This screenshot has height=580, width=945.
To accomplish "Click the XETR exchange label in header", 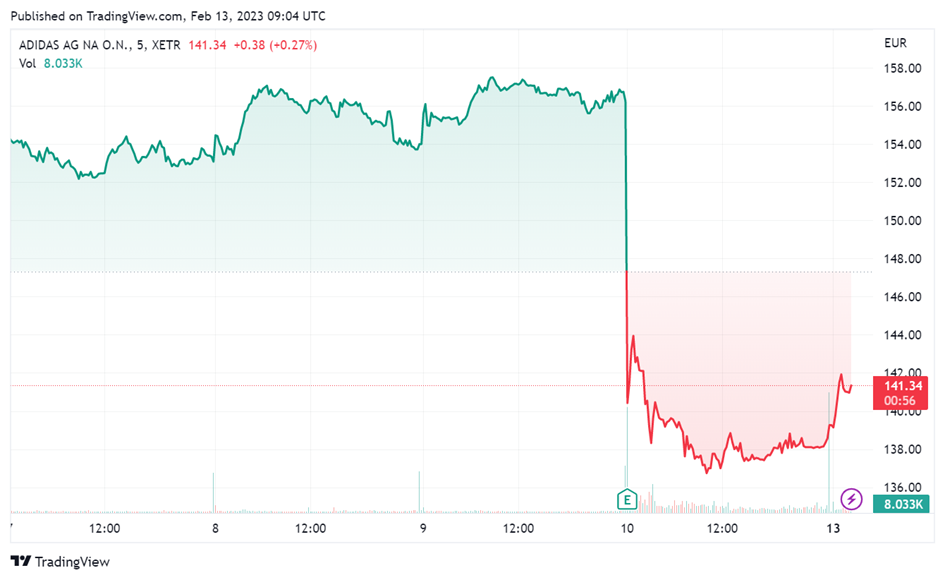I will coord(166,45).
